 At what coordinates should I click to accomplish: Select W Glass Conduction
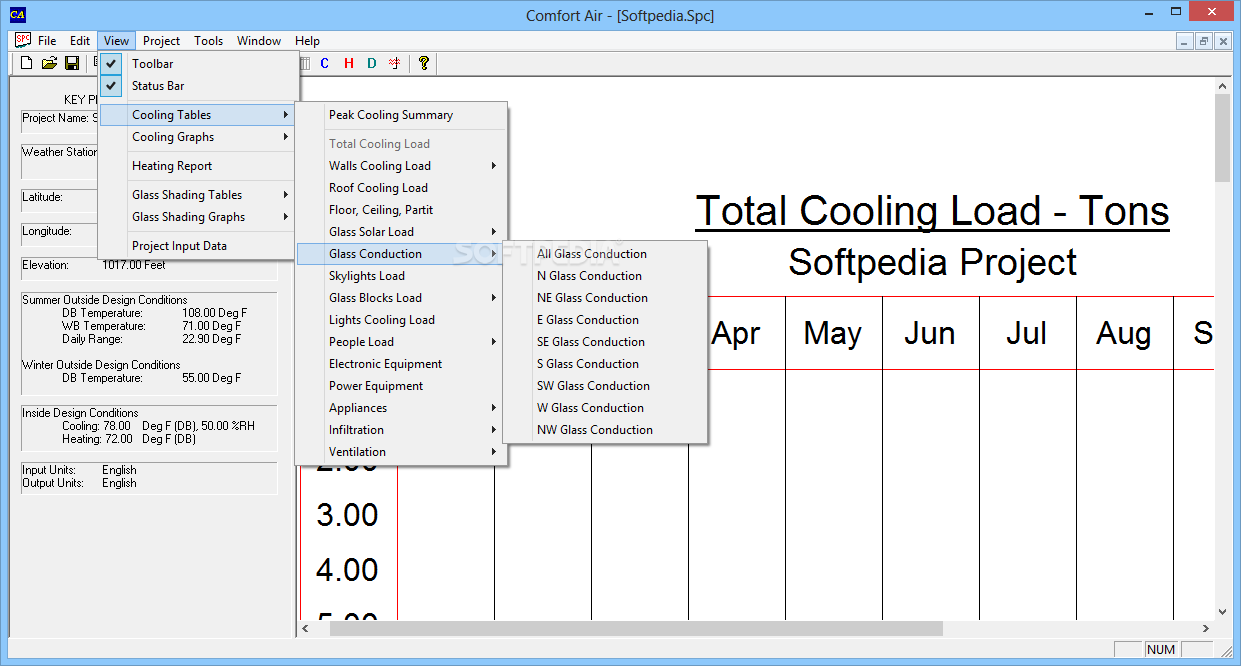coord(605,408)
